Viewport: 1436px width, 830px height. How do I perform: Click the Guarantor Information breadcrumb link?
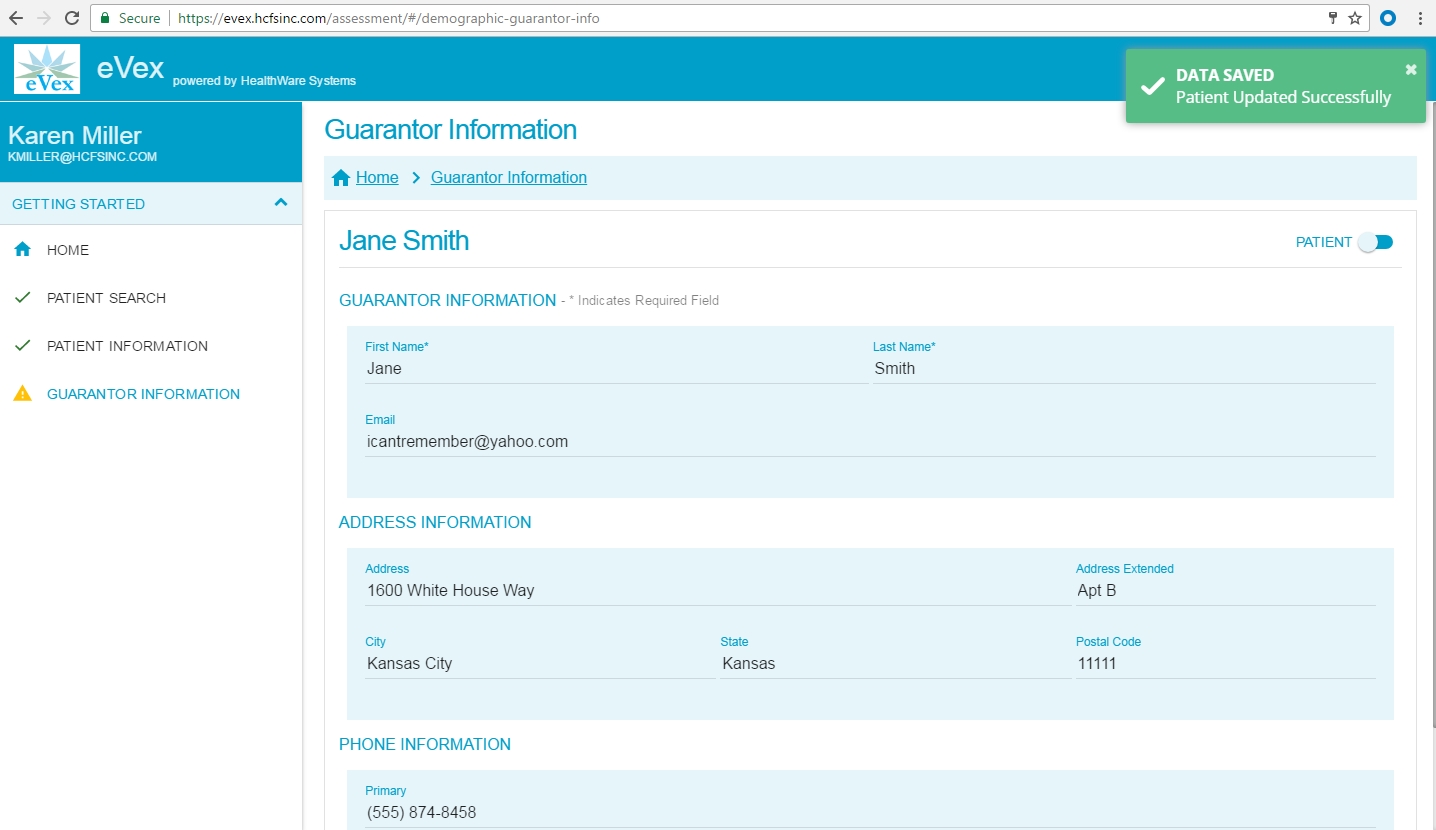[x=508, y=178]
